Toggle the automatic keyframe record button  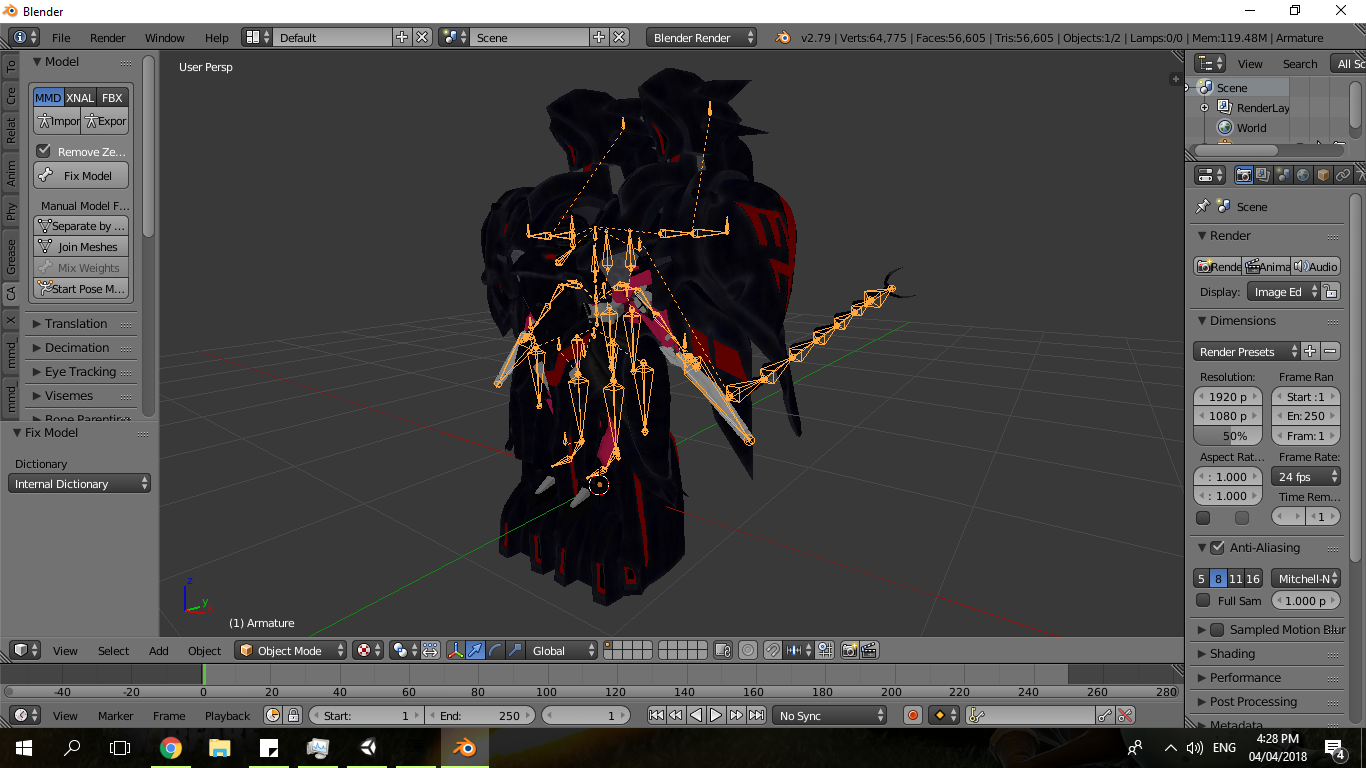912,715
